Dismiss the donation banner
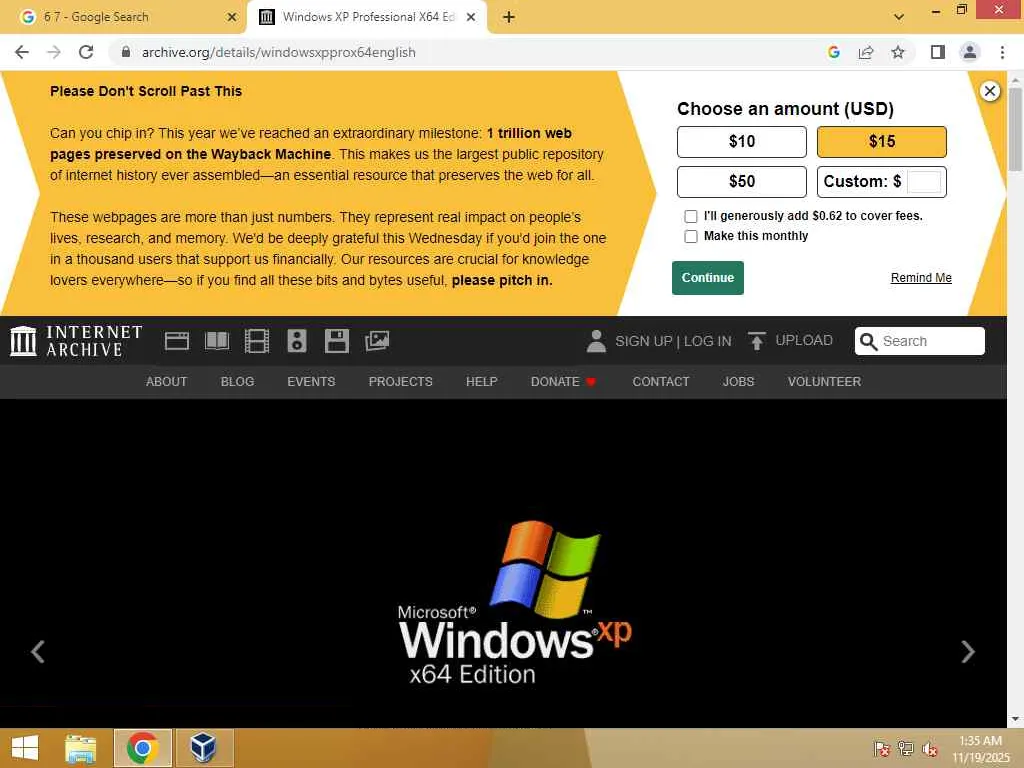This screenshot has height=768, width=1024. tap(990, 91)
